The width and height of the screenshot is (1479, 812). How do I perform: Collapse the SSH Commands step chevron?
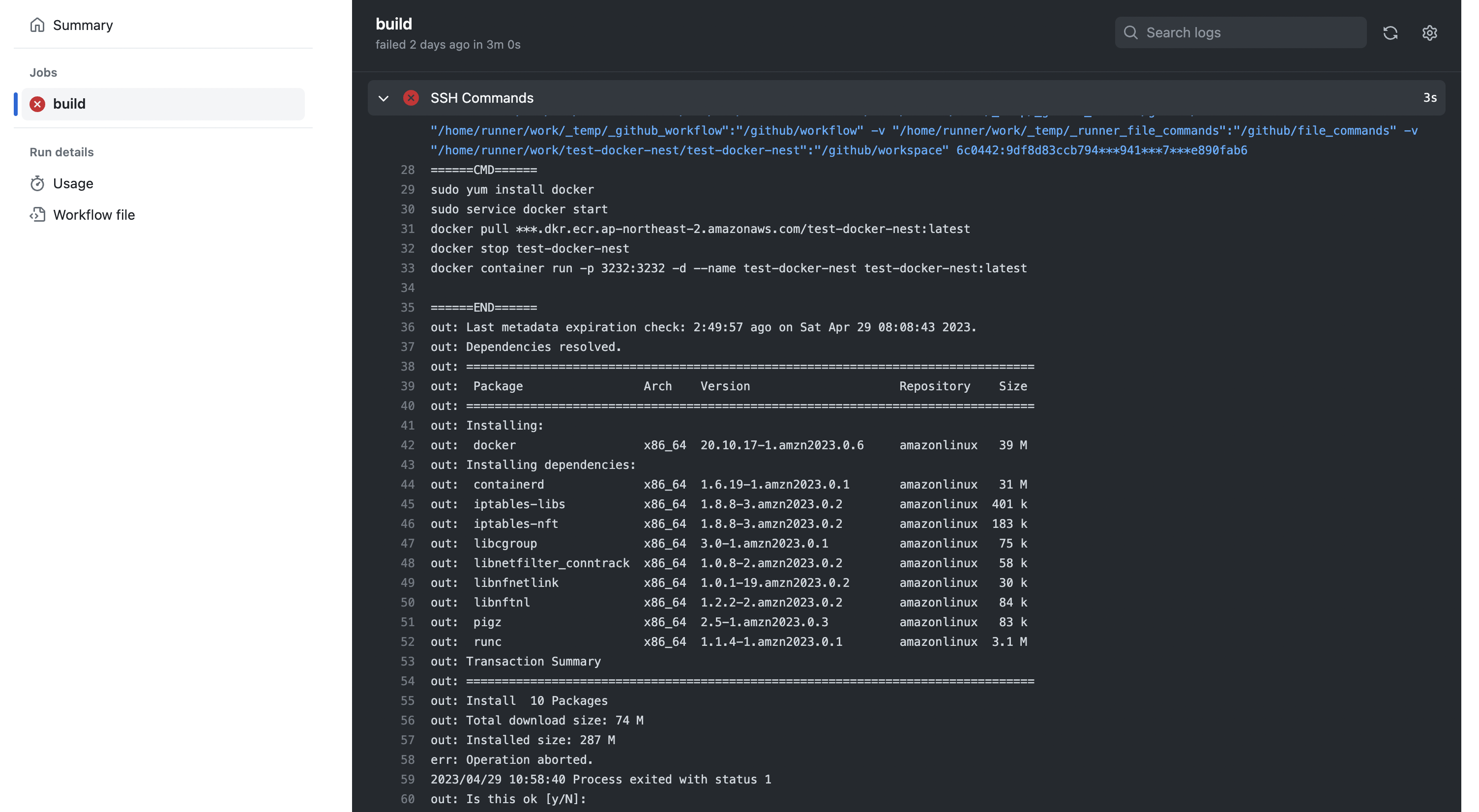[384, 98]
